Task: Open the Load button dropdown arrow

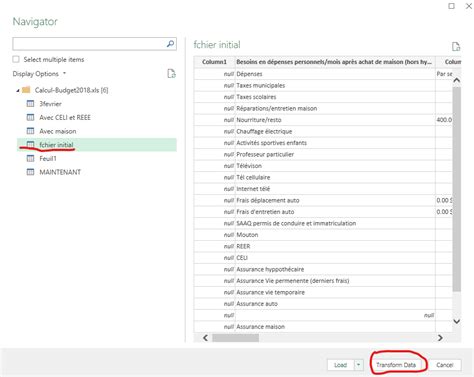Action: pyautogui.click(x=358, y=365)
